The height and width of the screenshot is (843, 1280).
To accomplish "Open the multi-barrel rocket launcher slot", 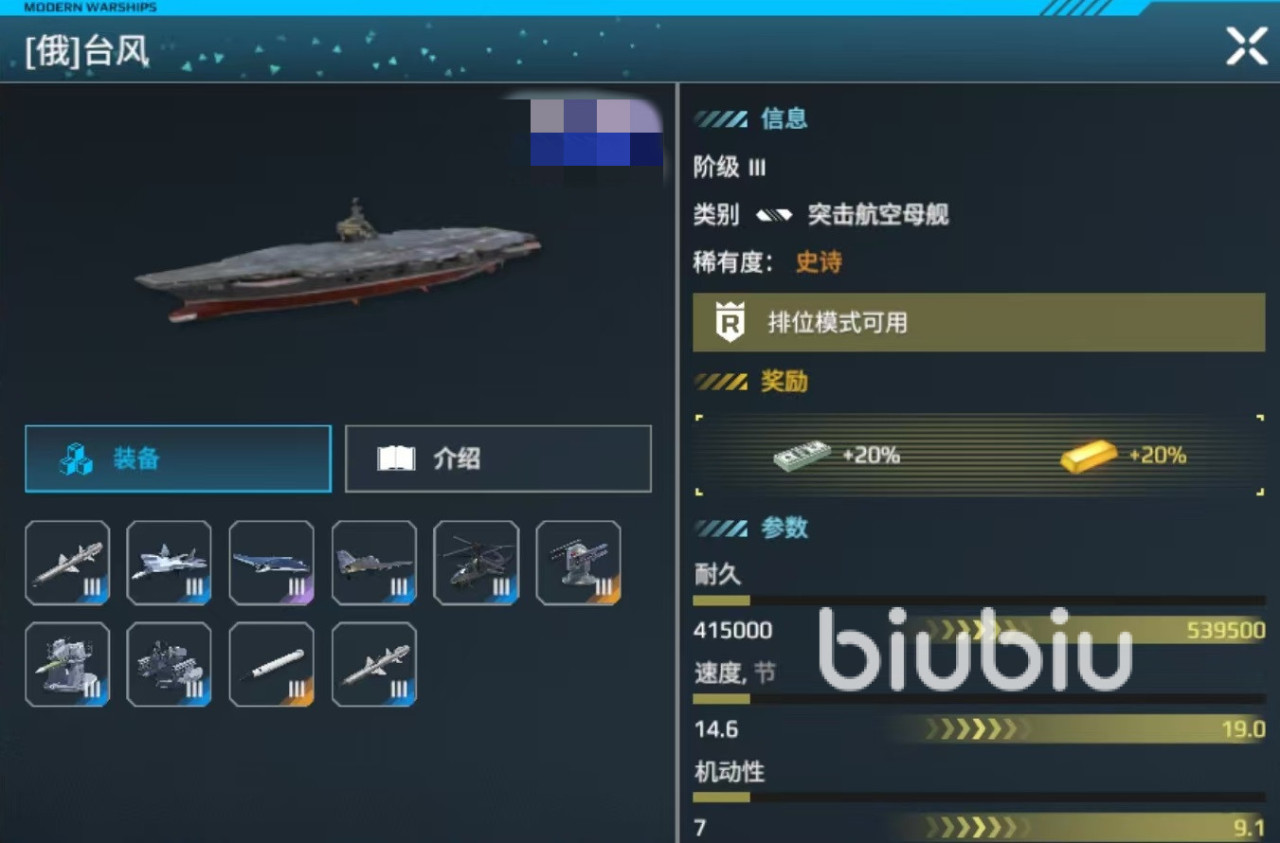I will pos(170,665).
